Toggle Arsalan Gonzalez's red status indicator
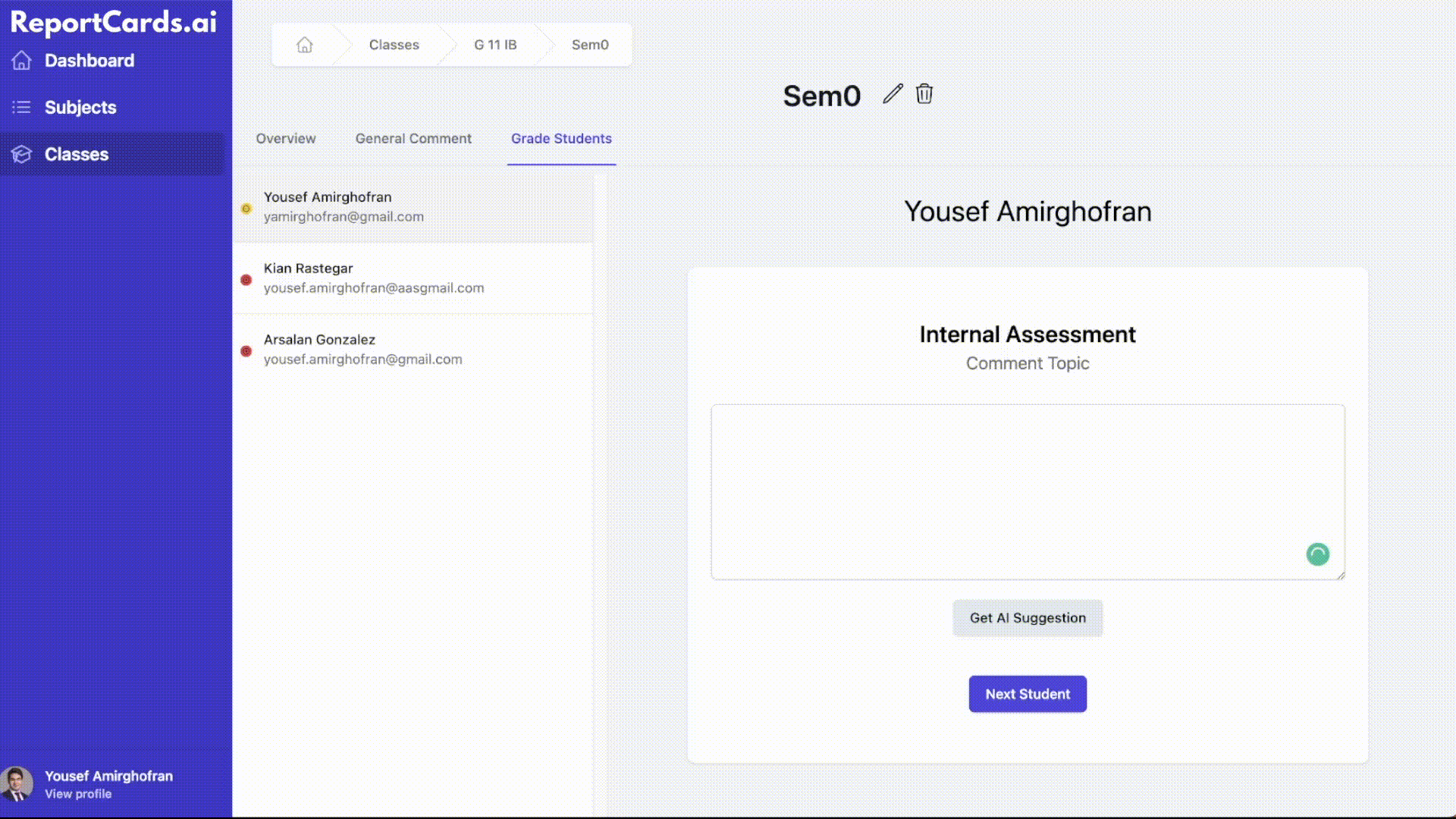Image resolution: width=1456 pixels, height=819 pixels. click(x=246, y=350)
